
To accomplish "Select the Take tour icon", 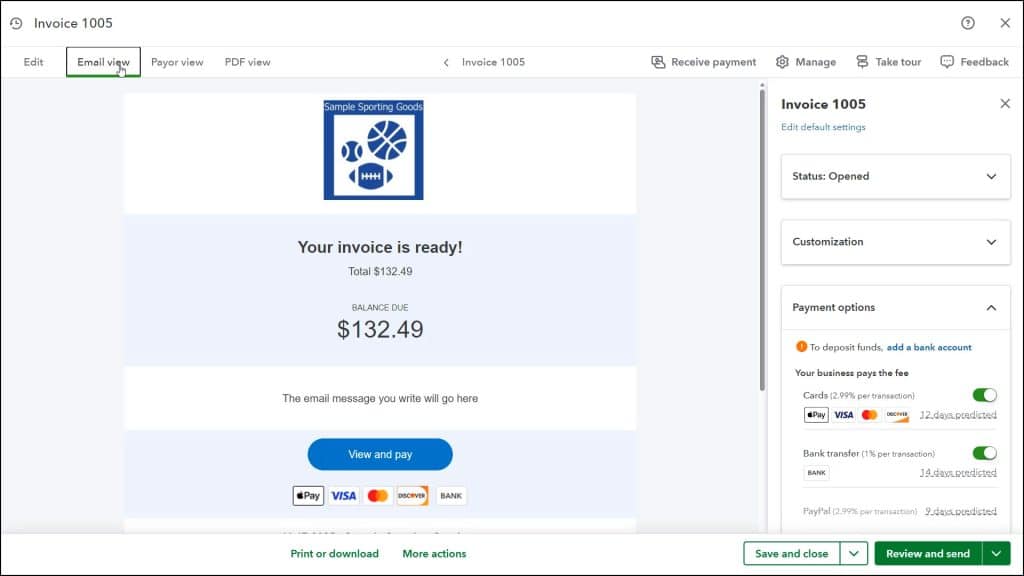I will point(862,61).
